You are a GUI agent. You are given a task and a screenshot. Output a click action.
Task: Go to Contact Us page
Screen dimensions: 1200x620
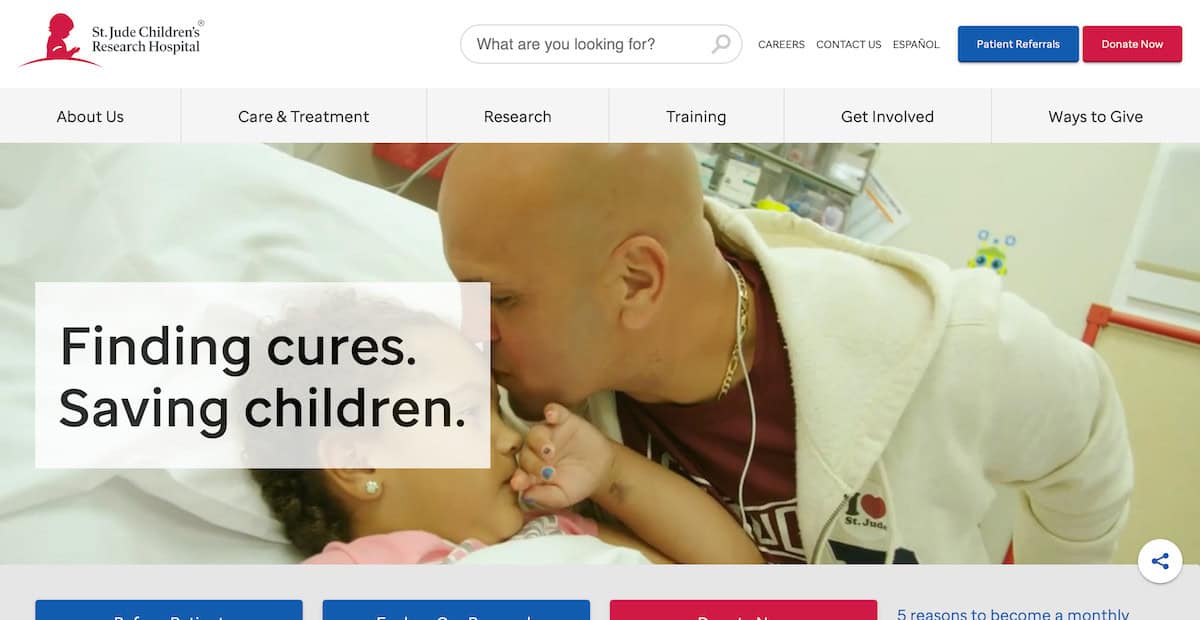point(848,44)
